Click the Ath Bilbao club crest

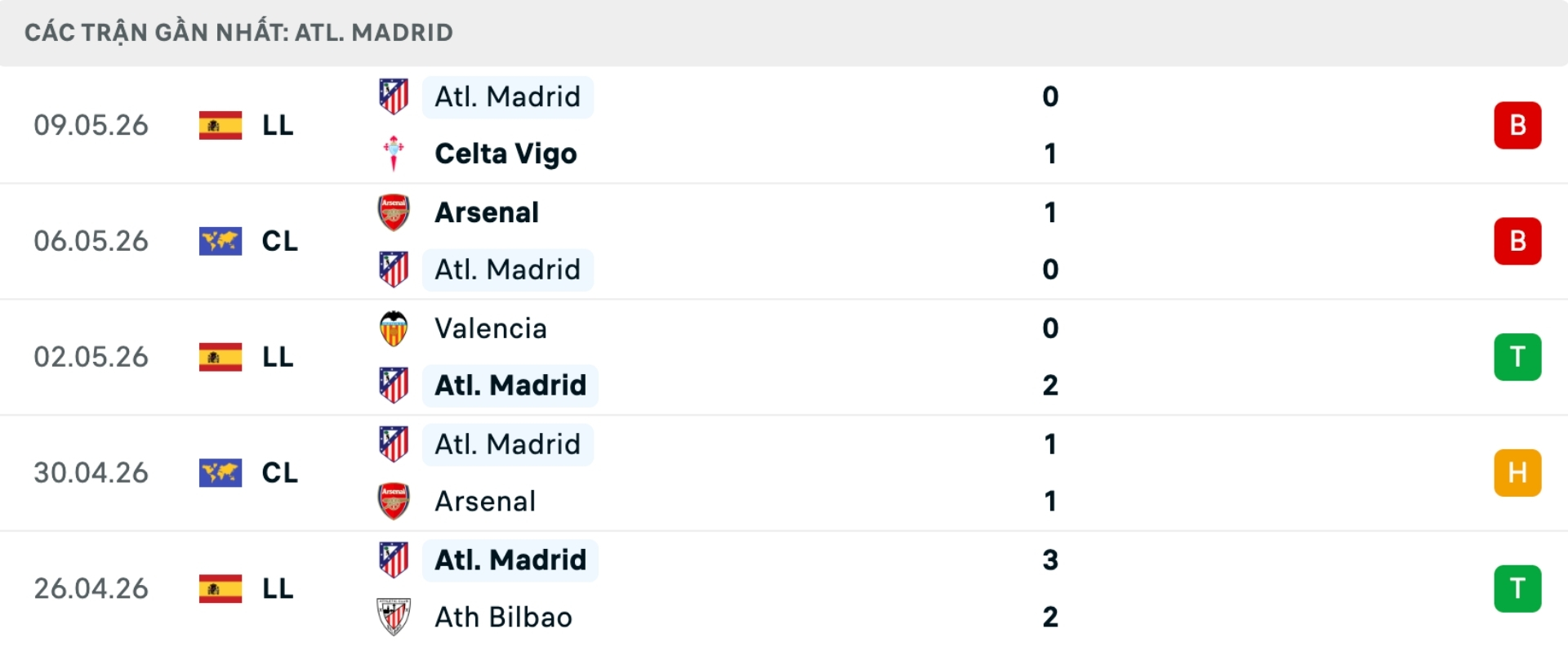click(x=394, y=617)
